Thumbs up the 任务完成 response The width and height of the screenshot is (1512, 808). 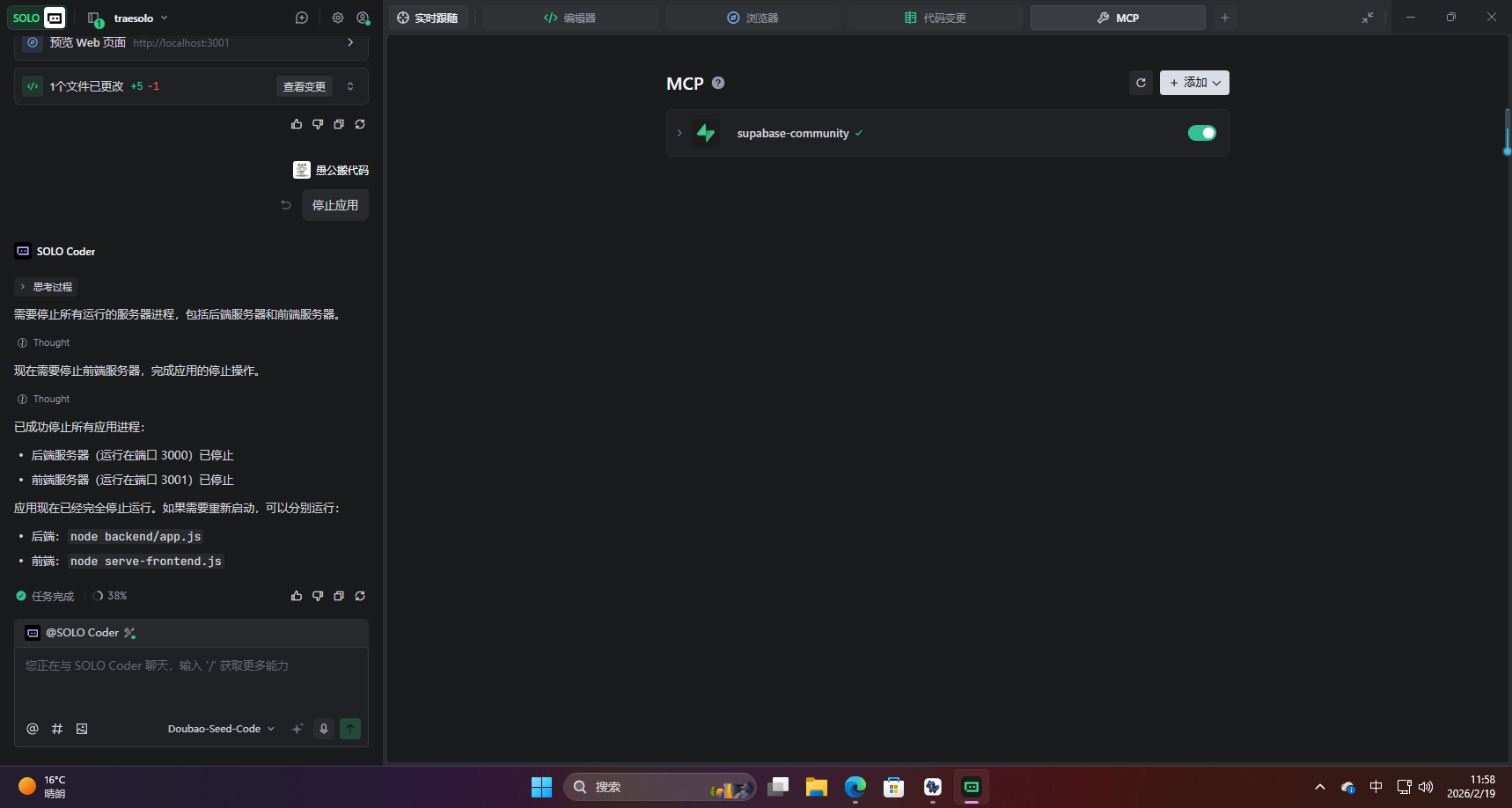pos(297,596)
